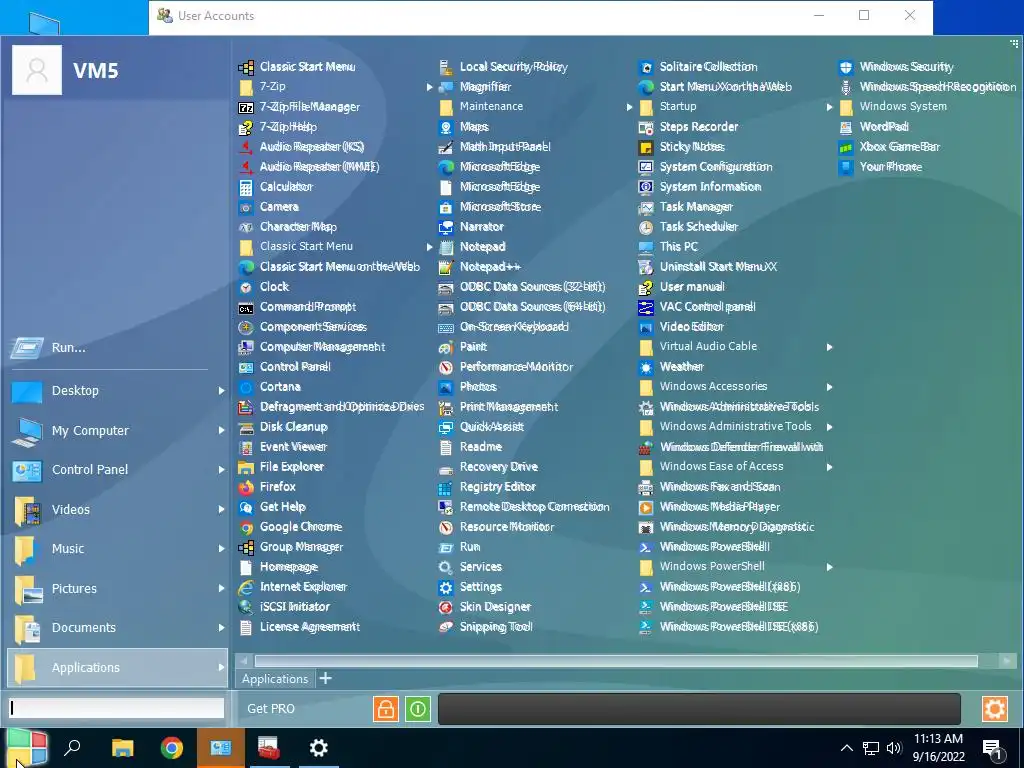Expand Windows Accessories folder

735,387
